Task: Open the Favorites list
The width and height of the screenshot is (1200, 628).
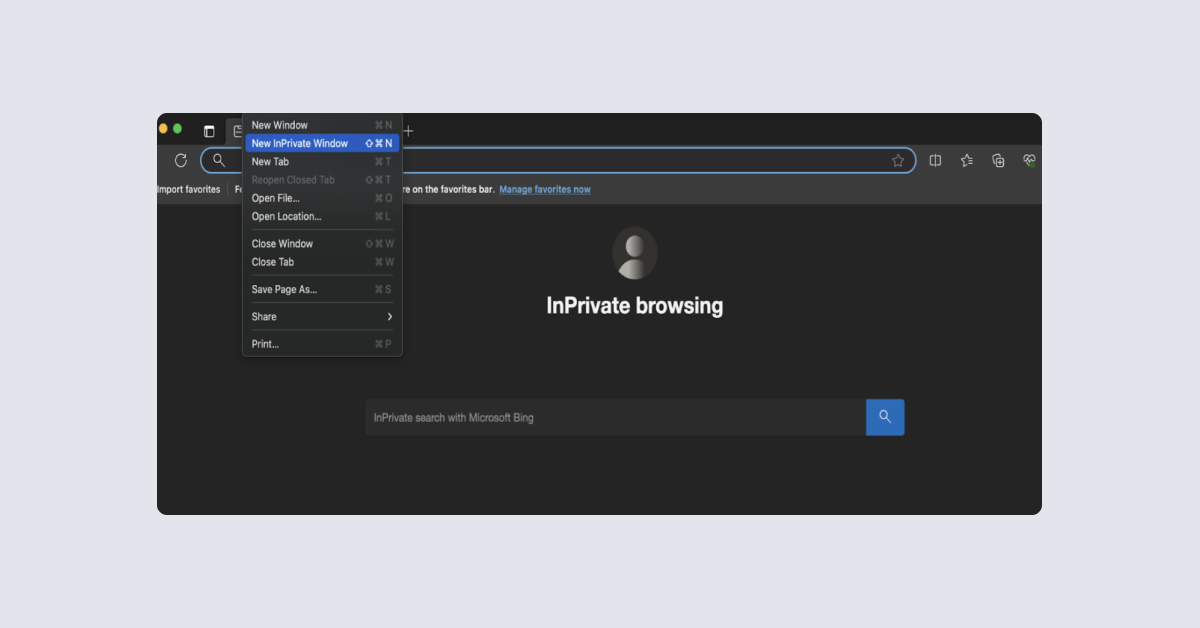Action: pos(966,160)
